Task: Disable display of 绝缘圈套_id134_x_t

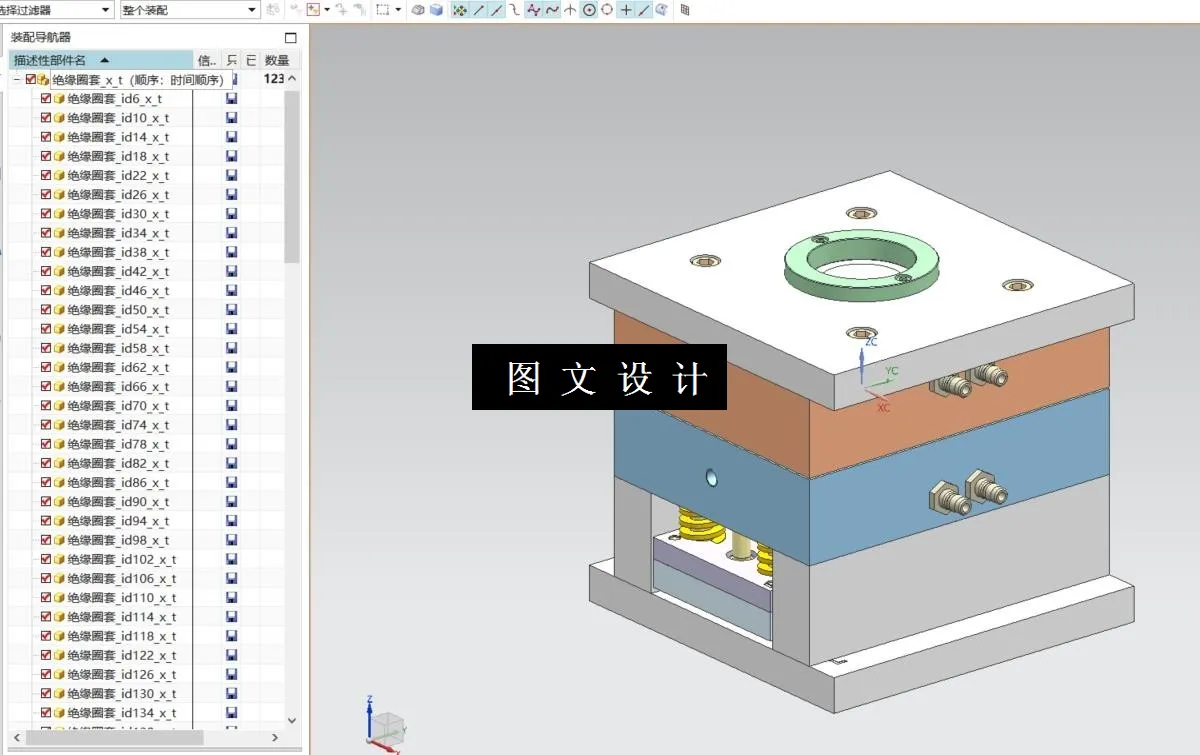Action: [45, 713]
